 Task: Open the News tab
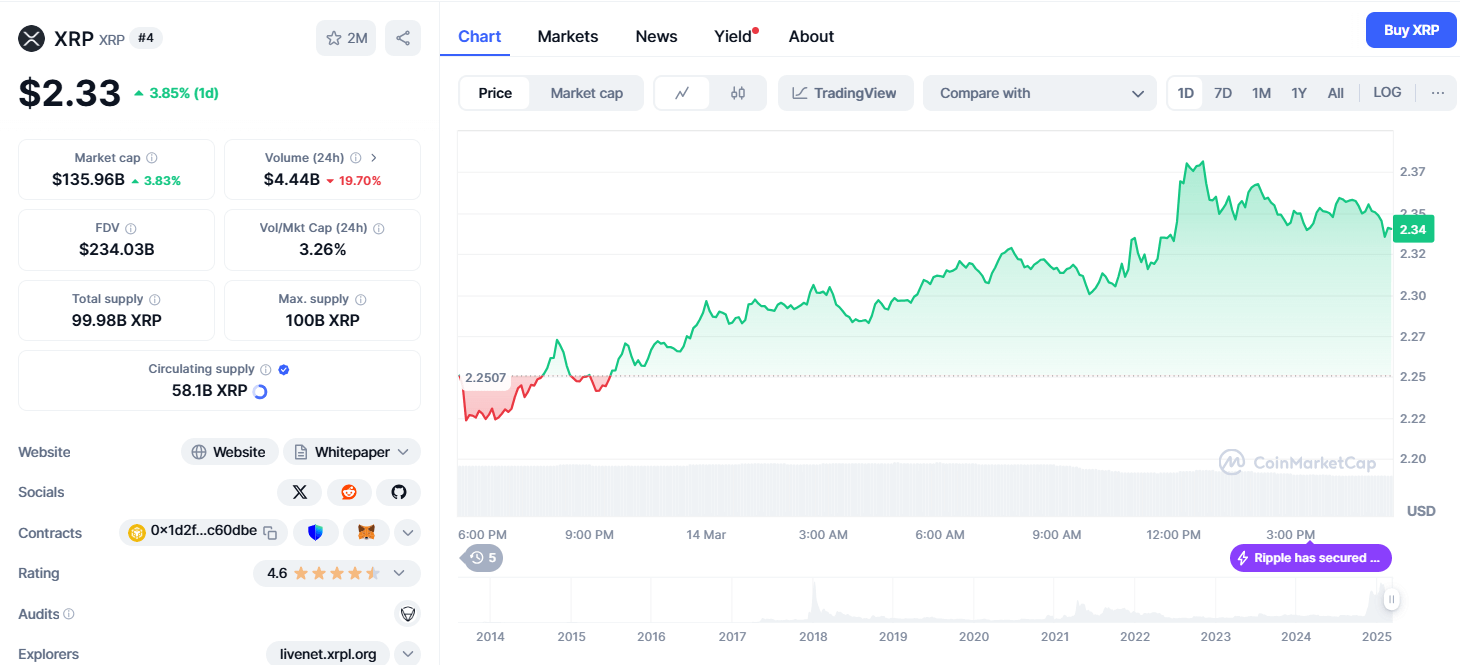click(656, 36)
